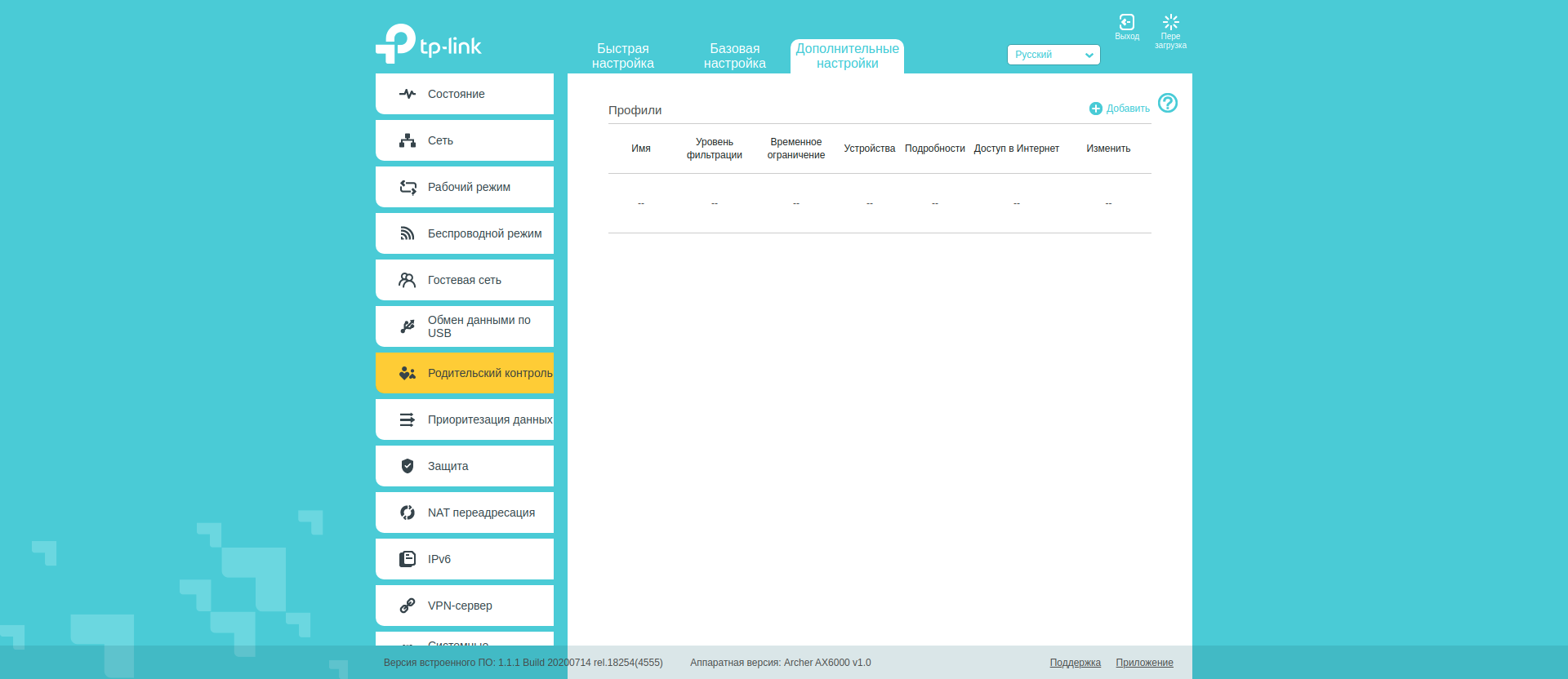Click the plus icon to add a profile
Screen dimensions: 1568x679
pos(1096,109)
